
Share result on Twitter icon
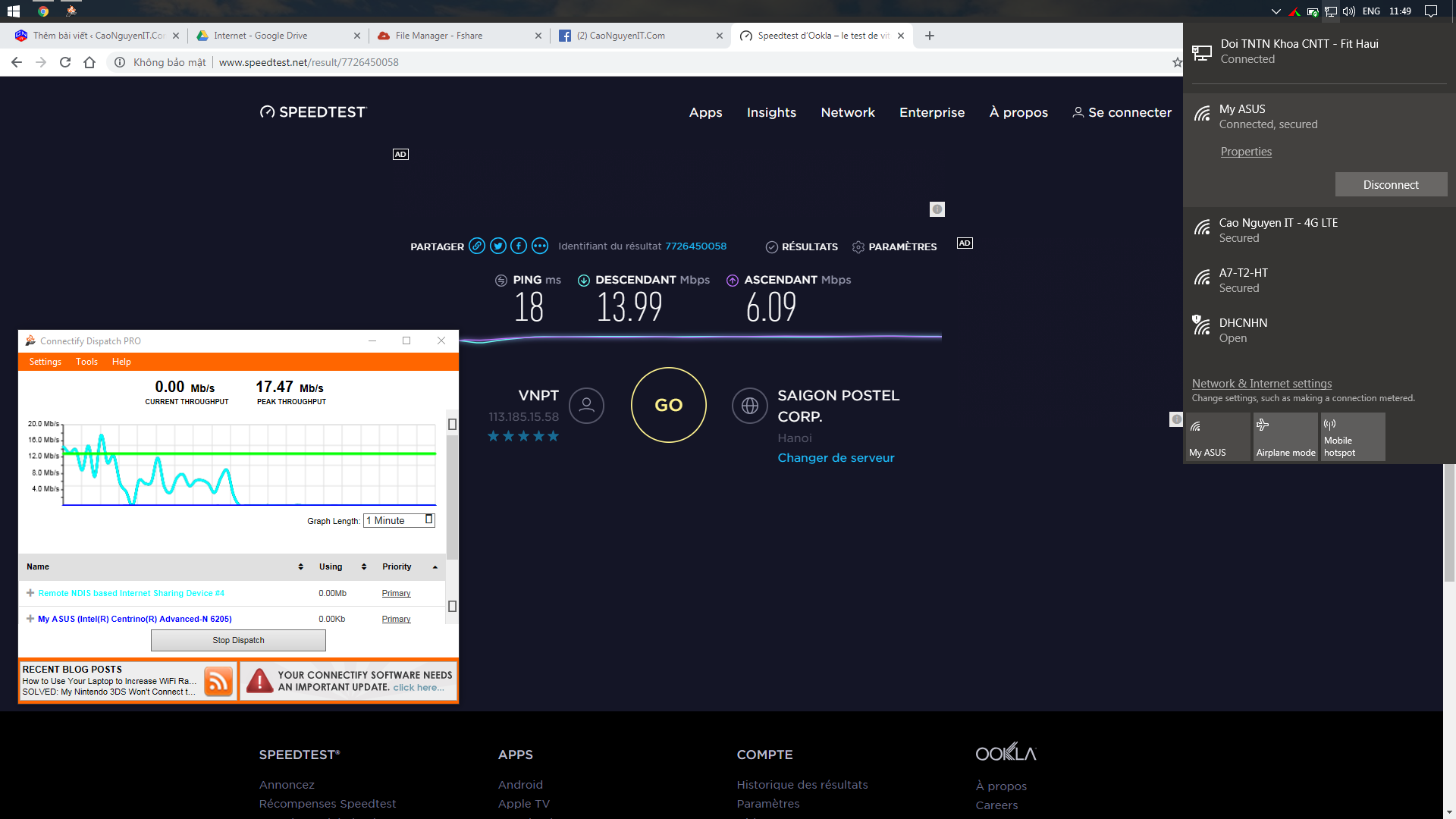[497, 246]
